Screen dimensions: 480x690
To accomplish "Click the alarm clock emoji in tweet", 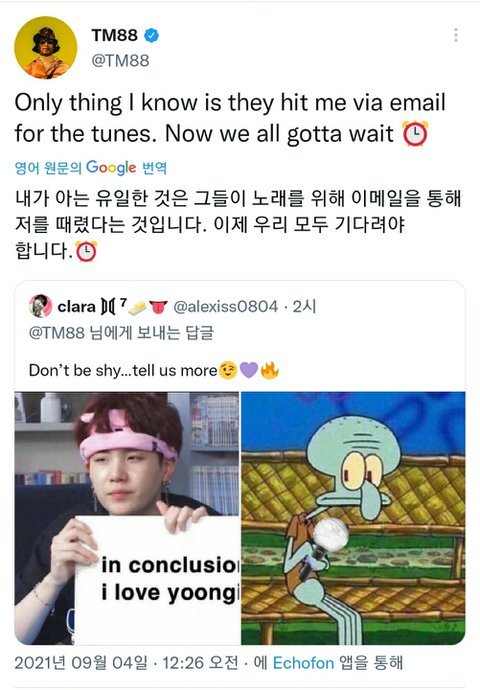I will click(x=415, y=133).
